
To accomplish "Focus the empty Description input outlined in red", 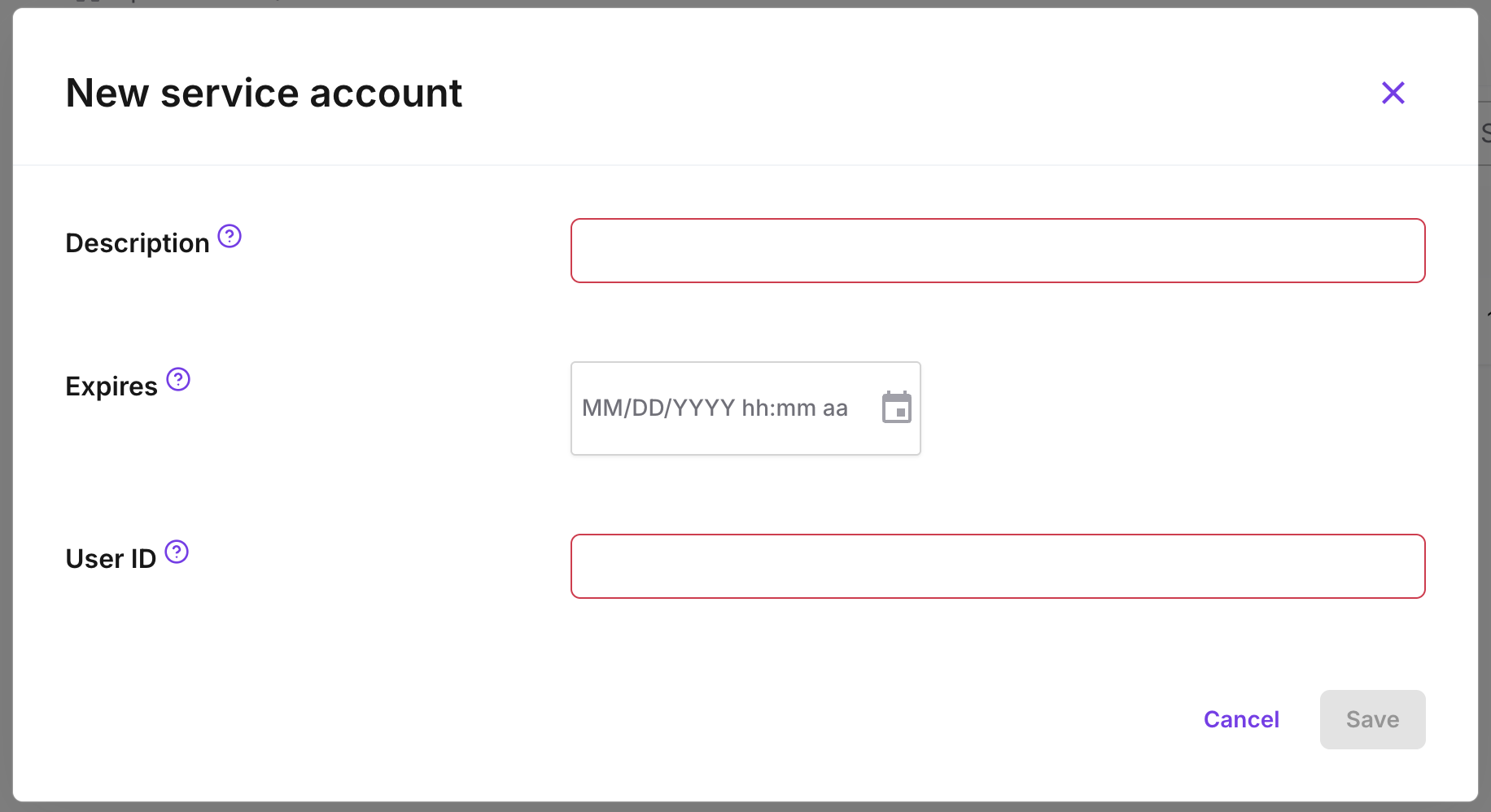I will [x=998, y=250].
